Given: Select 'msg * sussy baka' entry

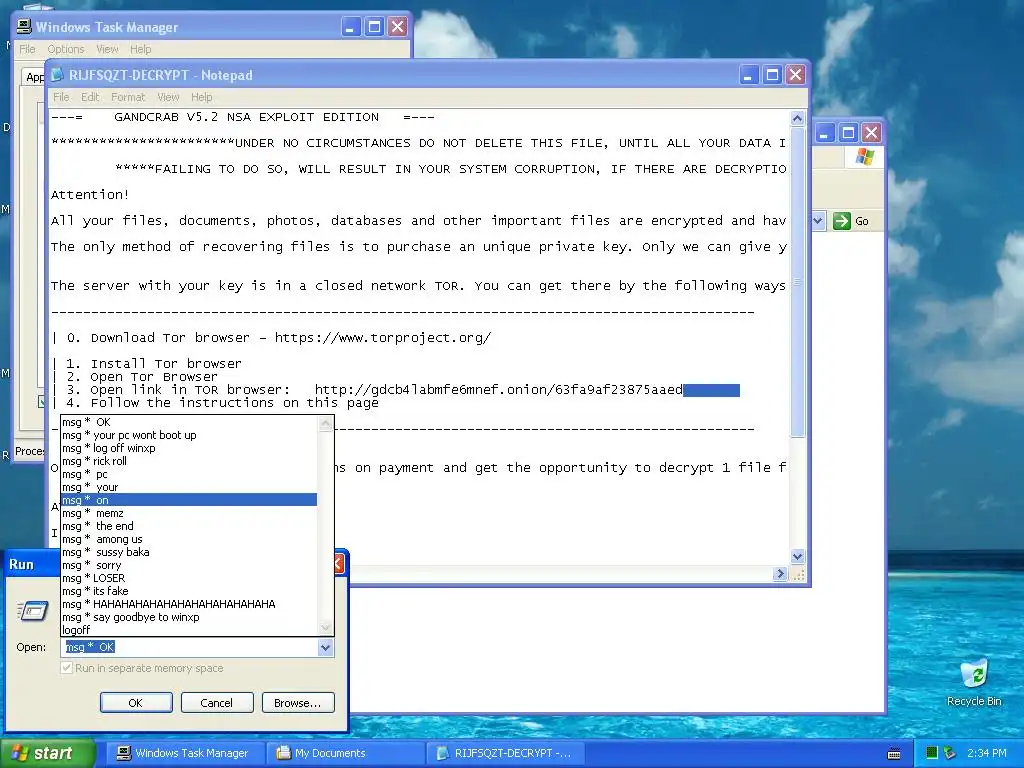Looking at the screenshot, I should [x=189, y=552].
